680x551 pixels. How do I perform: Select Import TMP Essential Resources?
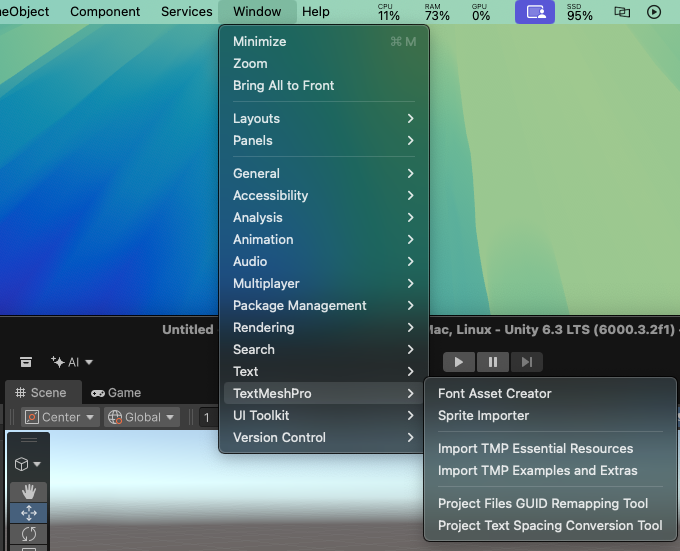tap(550, 449)
